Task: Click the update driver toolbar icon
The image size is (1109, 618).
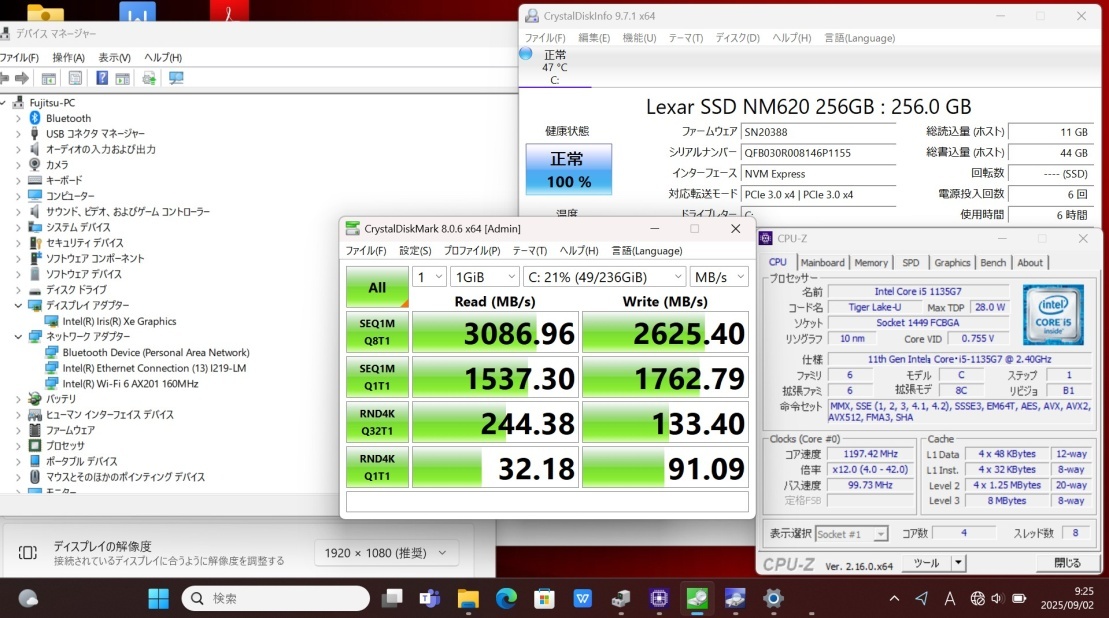Action: tap(149, 78)
